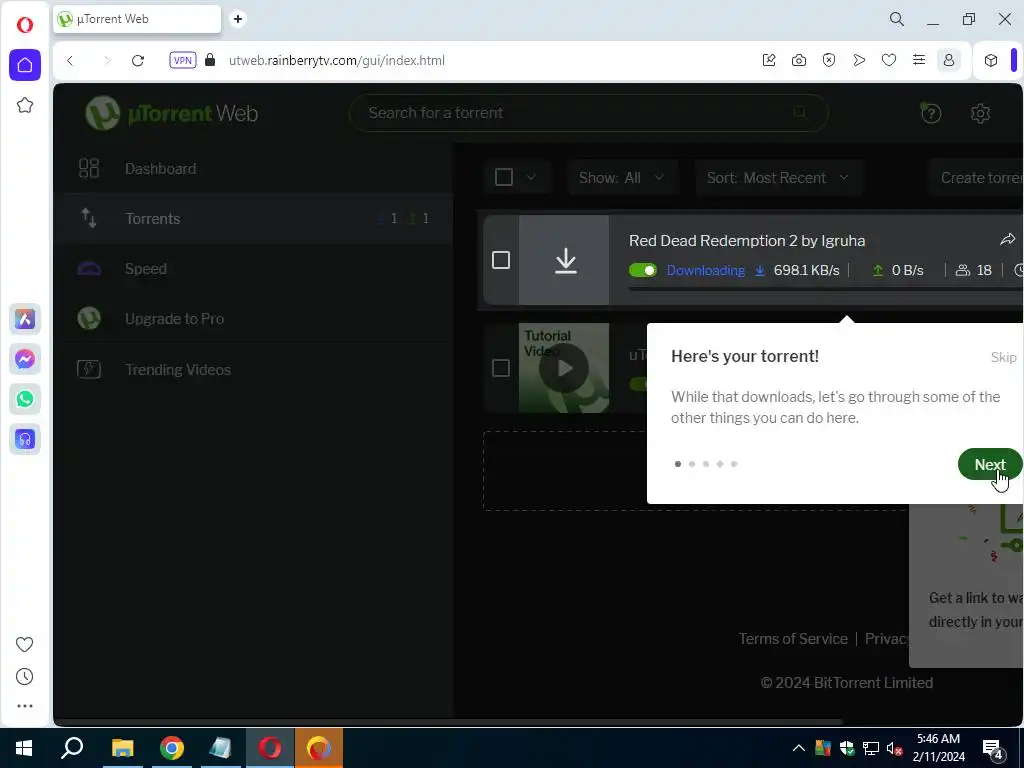Click the site security lock icon
The height and width of the screenshot is (768, 1024).
pos(210,60)
